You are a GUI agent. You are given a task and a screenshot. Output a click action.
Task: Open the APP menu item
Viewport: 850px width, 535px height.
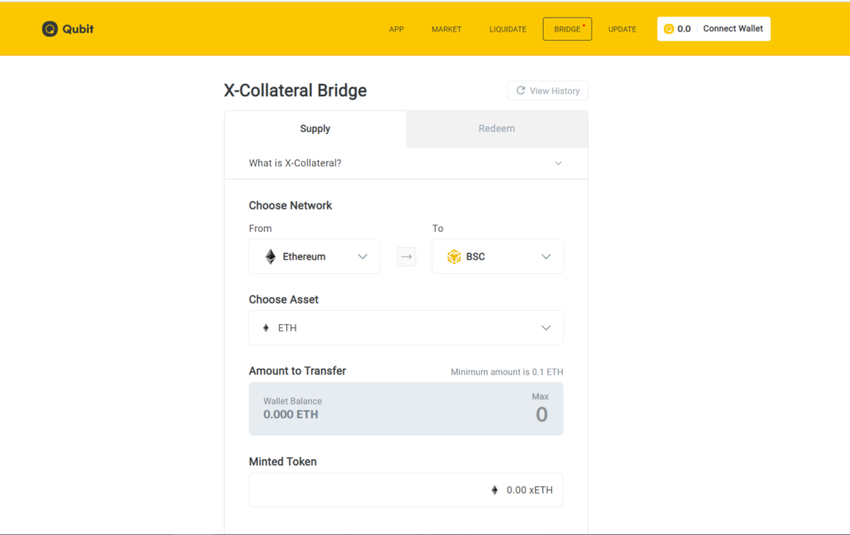pos(396,29)
